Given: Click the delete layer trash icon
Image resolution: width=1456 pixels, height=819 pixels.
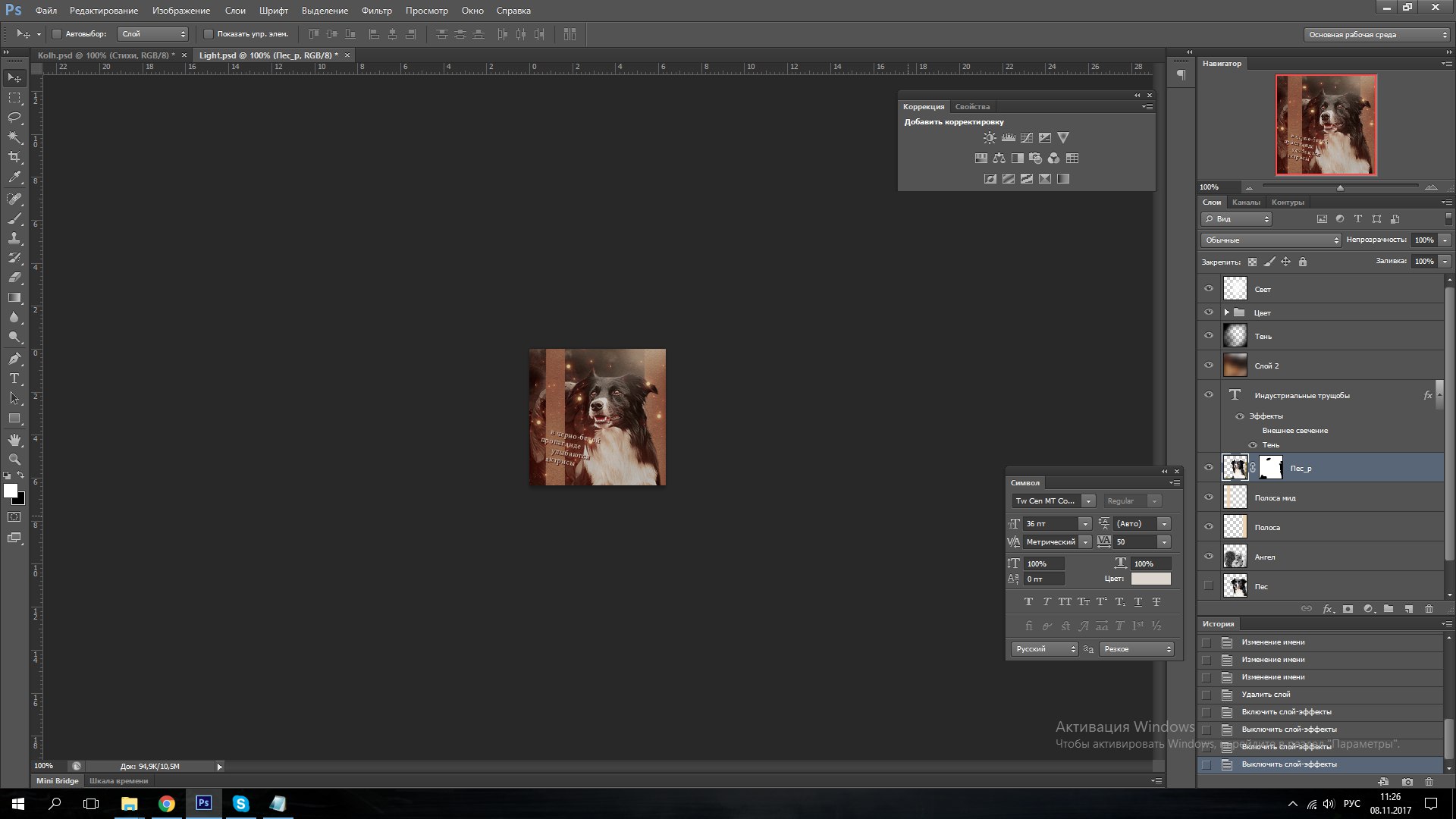Looking at the screenshot, I should coord(1429,609).
